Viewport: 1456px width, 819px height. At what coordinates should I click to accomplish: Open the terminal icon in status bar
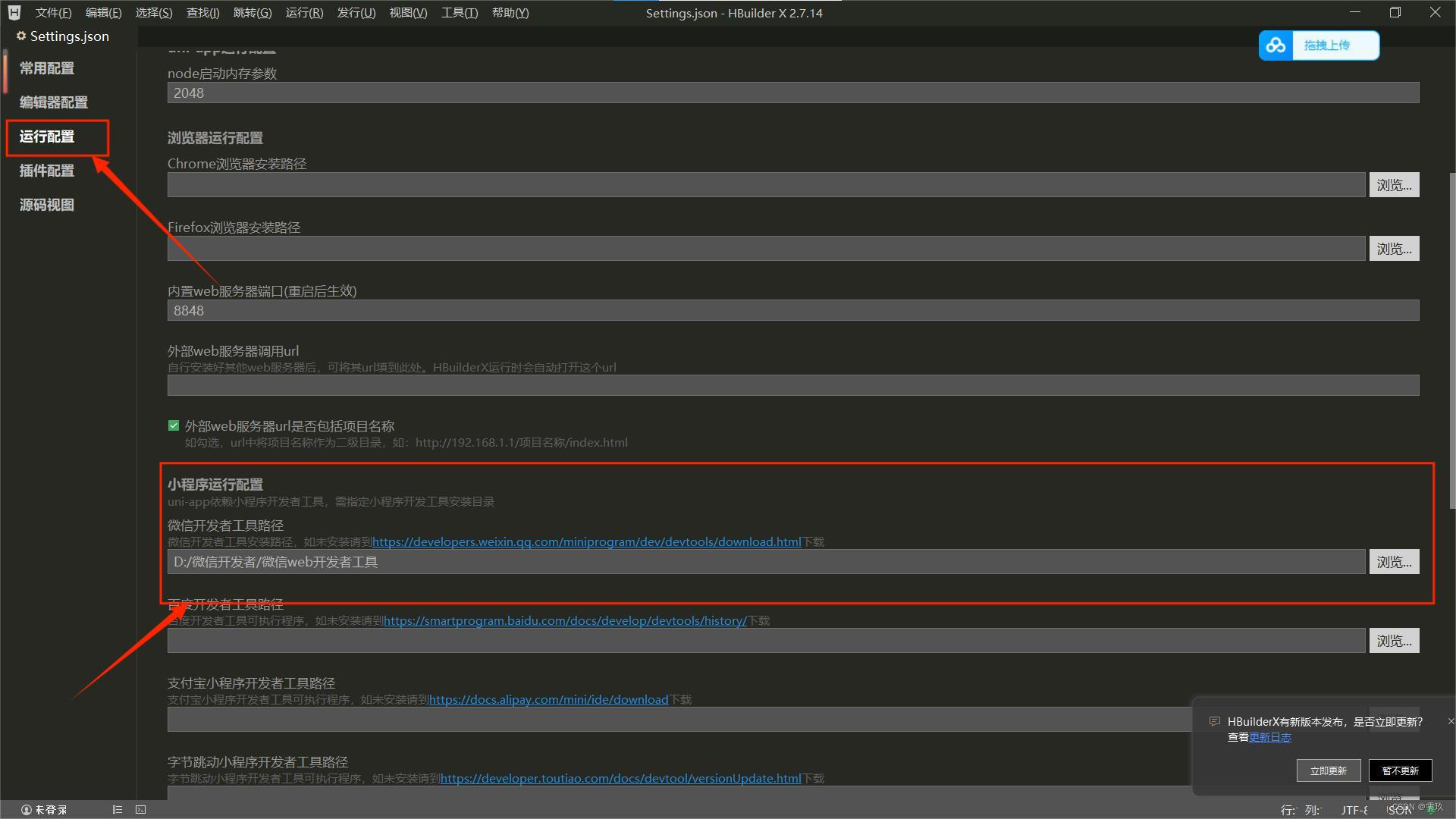coord(141,810)
